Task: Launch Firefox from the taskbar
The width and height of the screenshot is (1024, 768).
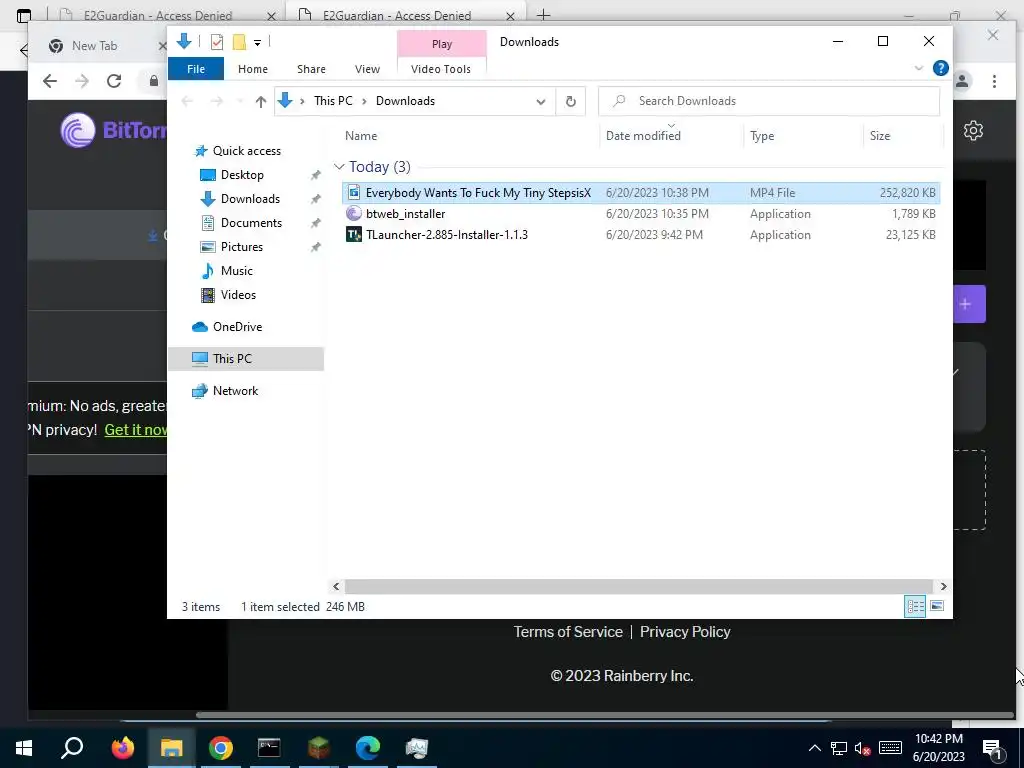Action: (122, 748)
